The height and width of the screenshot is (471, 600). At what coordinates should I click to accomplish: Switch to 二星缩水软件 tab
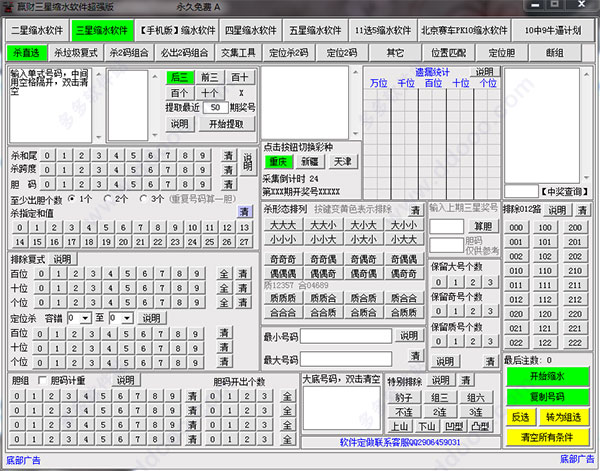coord(37,30)
